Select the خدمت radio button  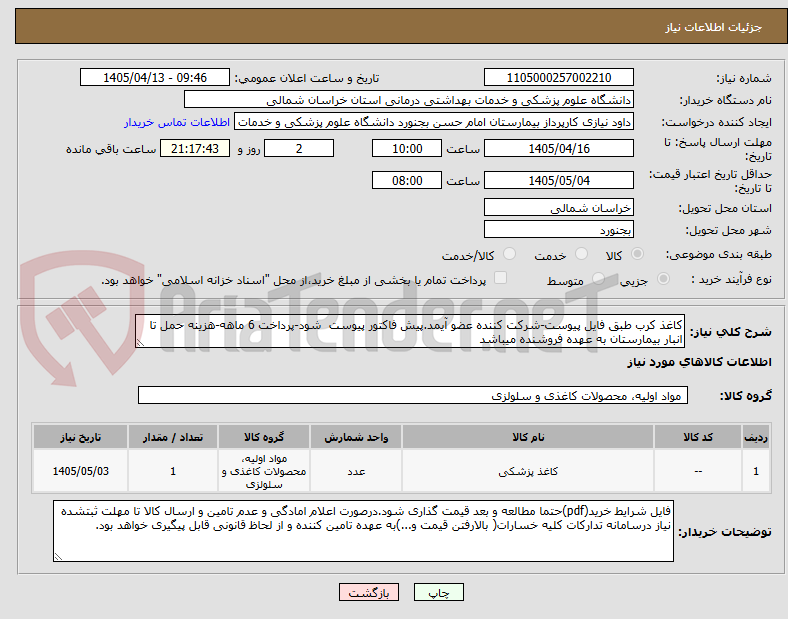[581, 254]
